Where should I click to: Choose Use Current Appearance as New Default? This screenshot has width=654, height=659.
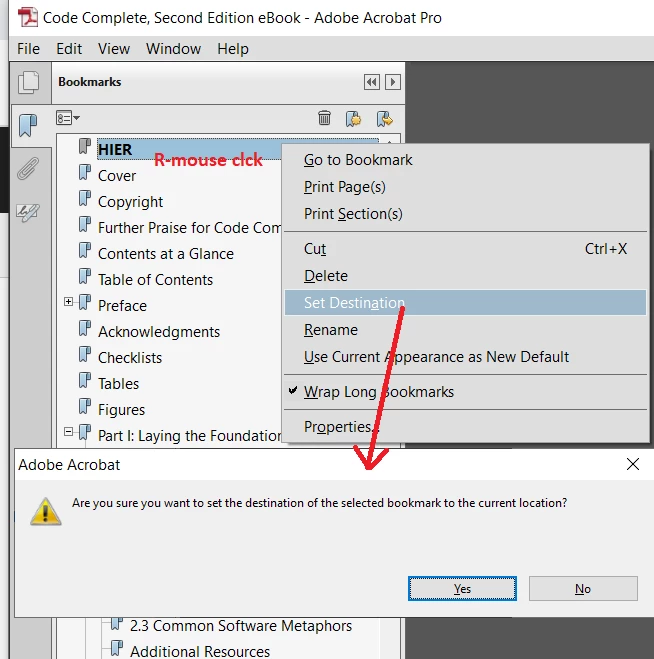pyautogui.click(x=465, y=357)
